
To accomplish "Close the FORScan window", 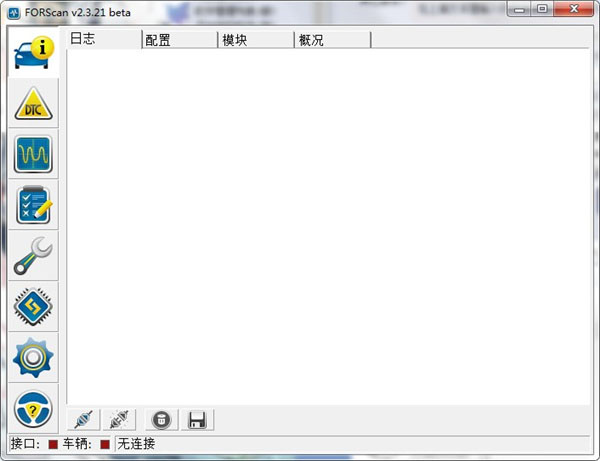I will tap(574, 9).
